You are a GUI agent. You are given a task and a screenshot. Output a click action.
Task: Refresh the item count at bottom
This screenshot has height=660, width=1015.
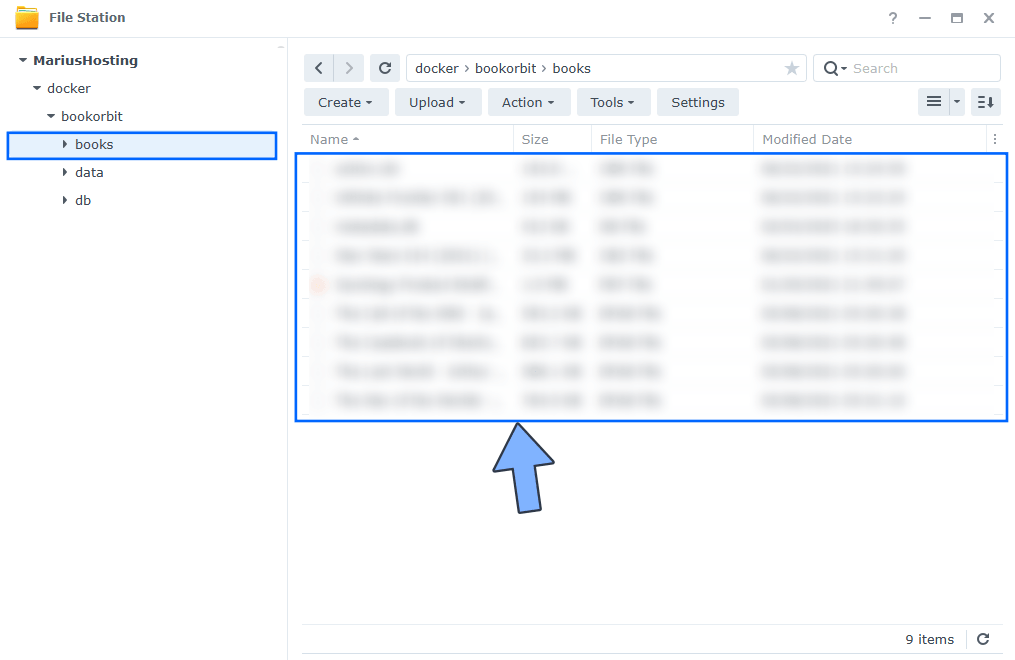(x=983, y=639)
